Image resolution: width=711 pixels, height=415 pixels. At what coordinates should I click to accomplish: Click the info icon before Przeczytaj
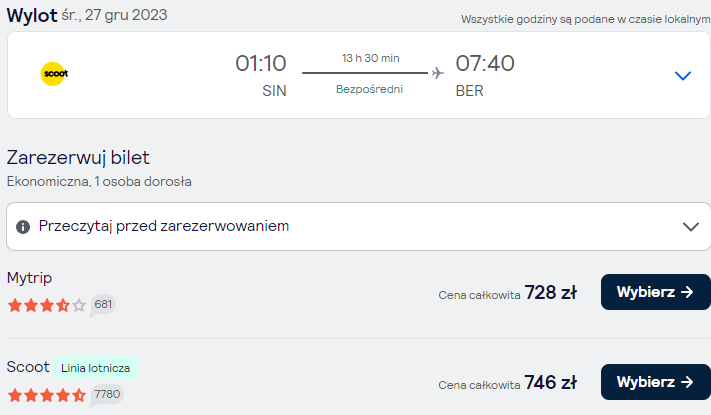(23, 226)
